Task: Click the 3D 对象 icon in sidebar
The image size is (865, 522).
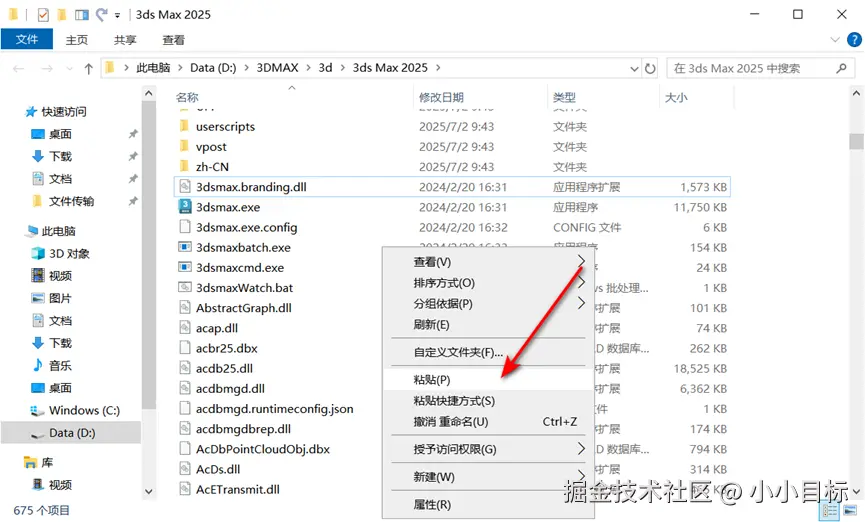Action: [38, 253]
